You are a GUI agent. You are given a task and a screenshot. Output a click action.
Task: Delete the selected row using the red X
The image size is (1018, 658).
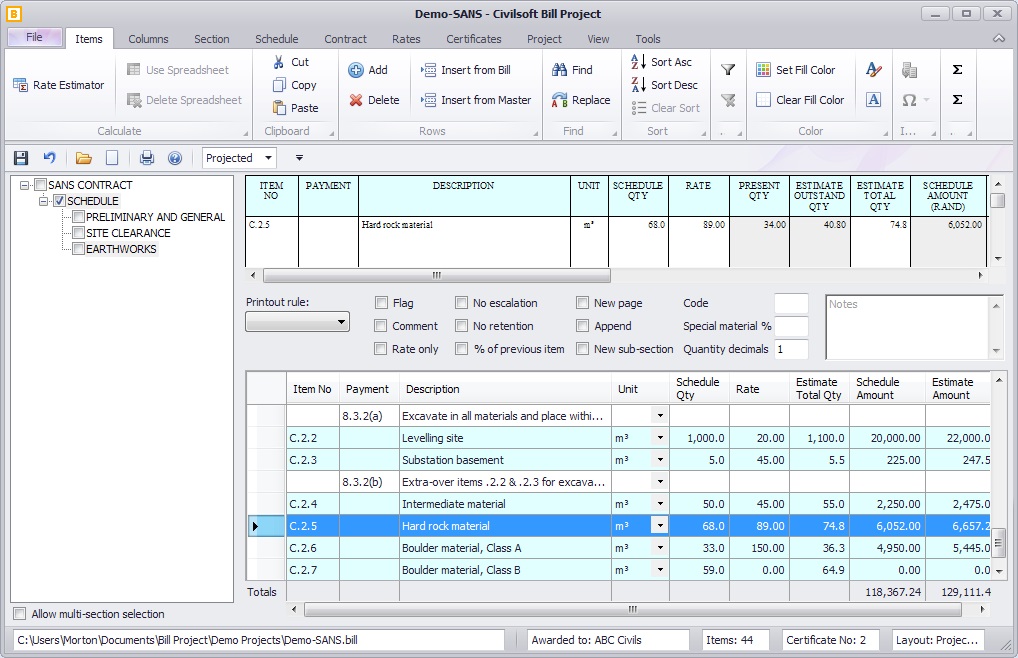(x=374, y=100)
